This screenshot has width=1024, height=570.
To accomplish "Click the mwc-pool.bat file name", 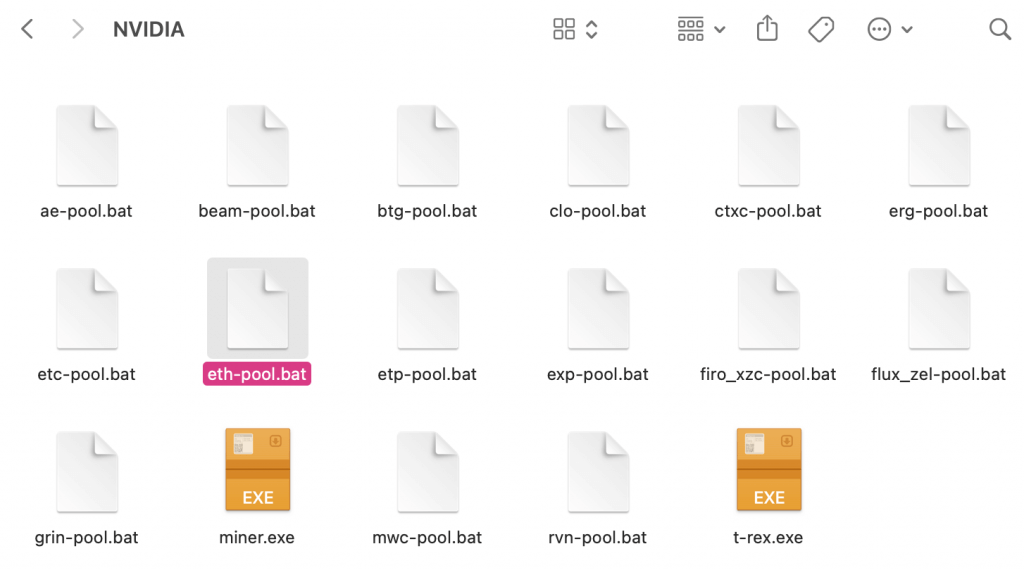I will 427,537.
